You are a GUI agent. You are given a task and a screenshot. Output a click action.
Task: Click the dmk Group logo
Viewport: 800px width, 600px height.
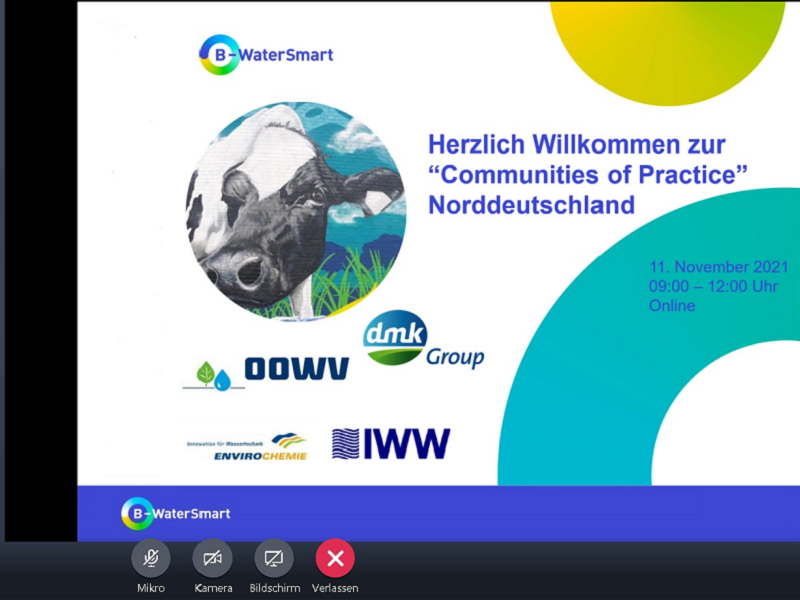point(423,341)
